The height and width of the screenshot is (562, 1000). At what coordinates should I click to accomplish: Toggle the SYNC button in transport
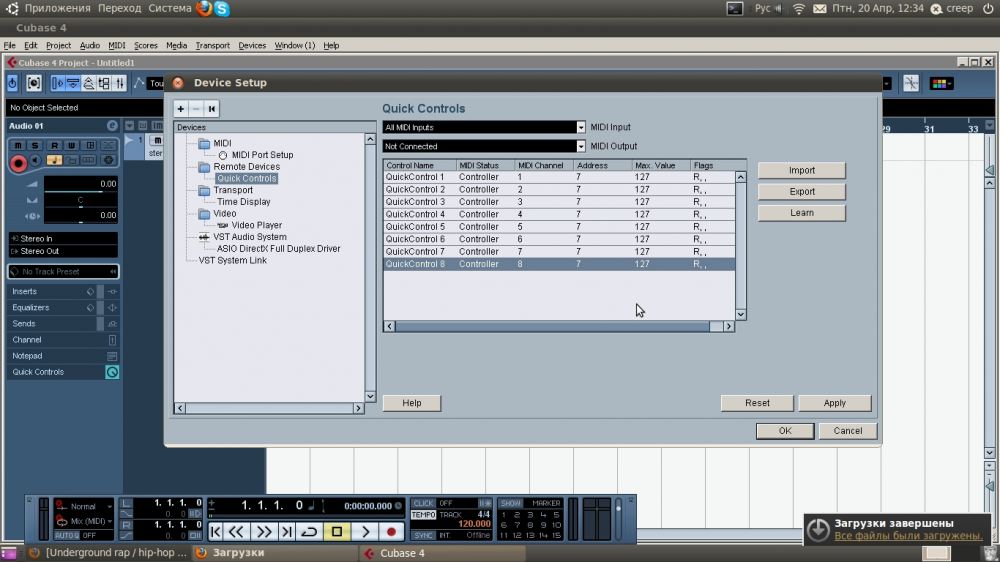tap(423, 535)
